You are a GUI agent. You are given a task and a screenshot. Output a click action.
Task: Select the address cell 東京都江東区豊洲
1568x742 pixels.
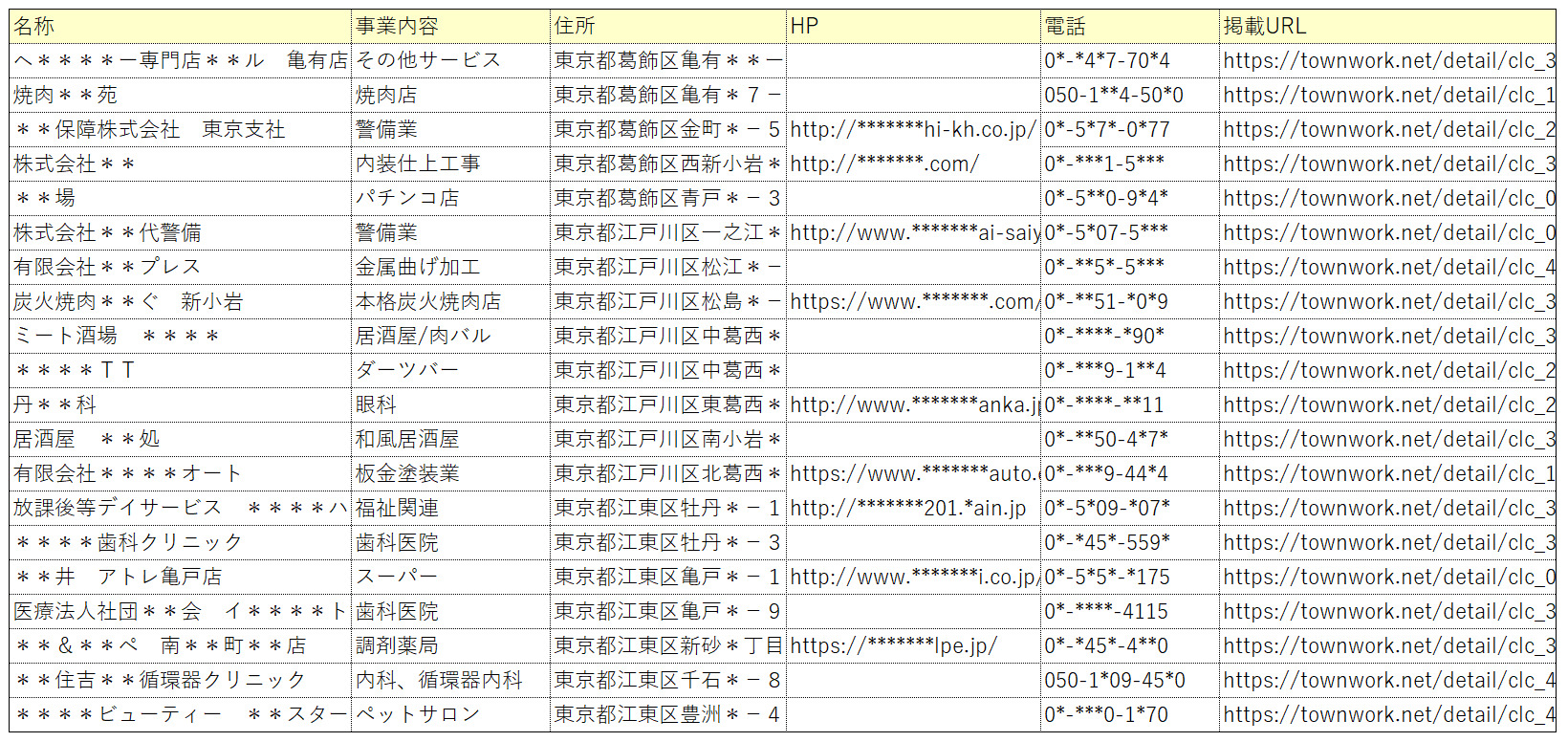point(667,715)
